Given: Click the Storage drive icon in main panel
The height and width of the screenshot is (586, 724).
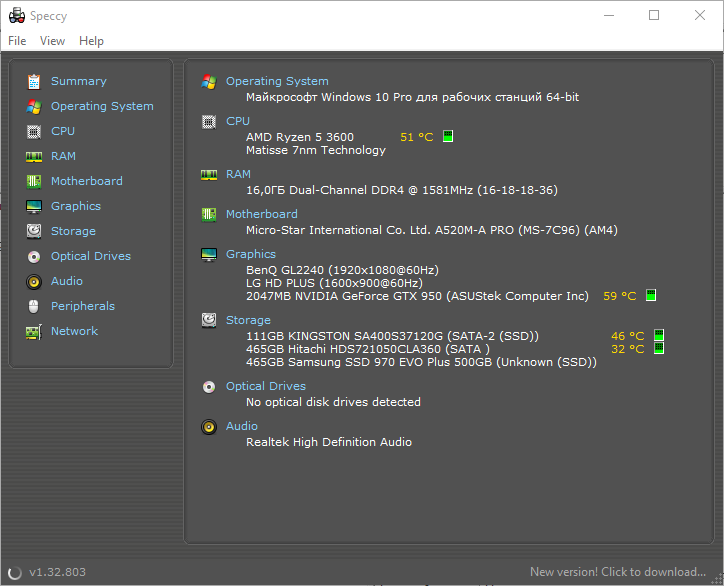Looking at the screenshot, I should point(209,320).
